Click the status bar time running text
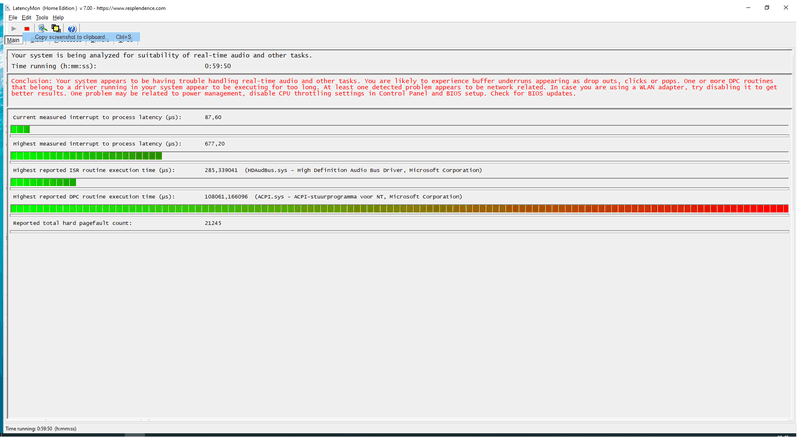 point(41,429)
